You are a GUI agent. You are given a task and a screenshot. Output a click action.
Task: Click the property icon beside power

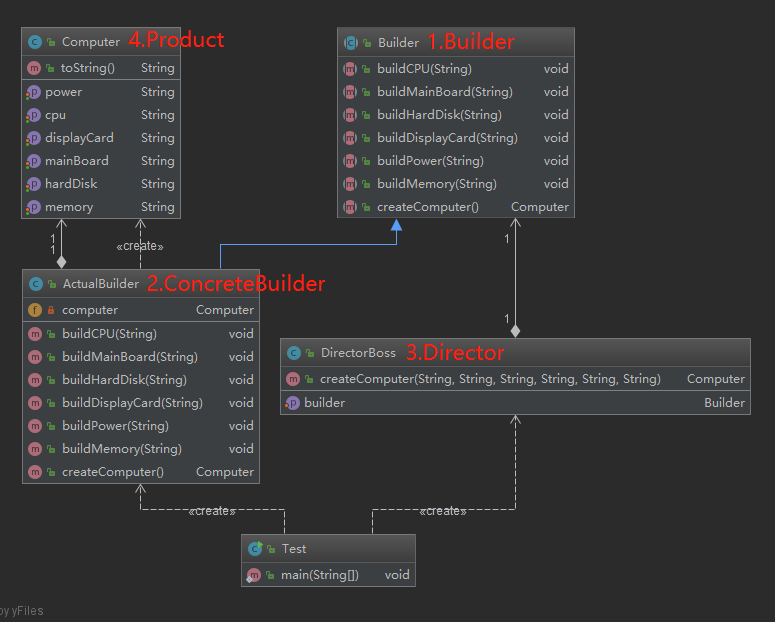(33, 92)
